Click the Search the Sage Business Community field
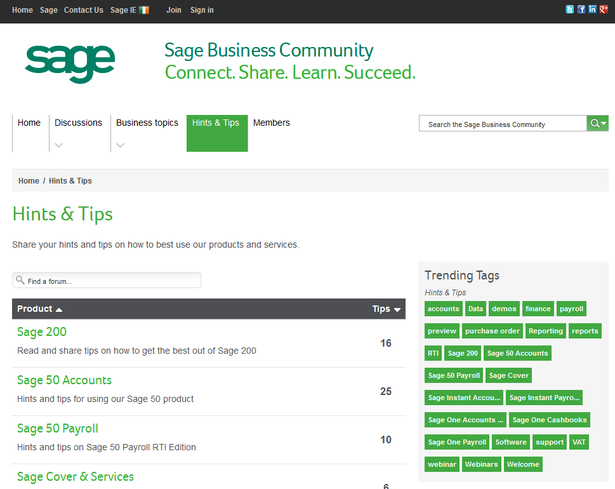The image size is (615, 489). pyautogui.click(x=503, y=124)
